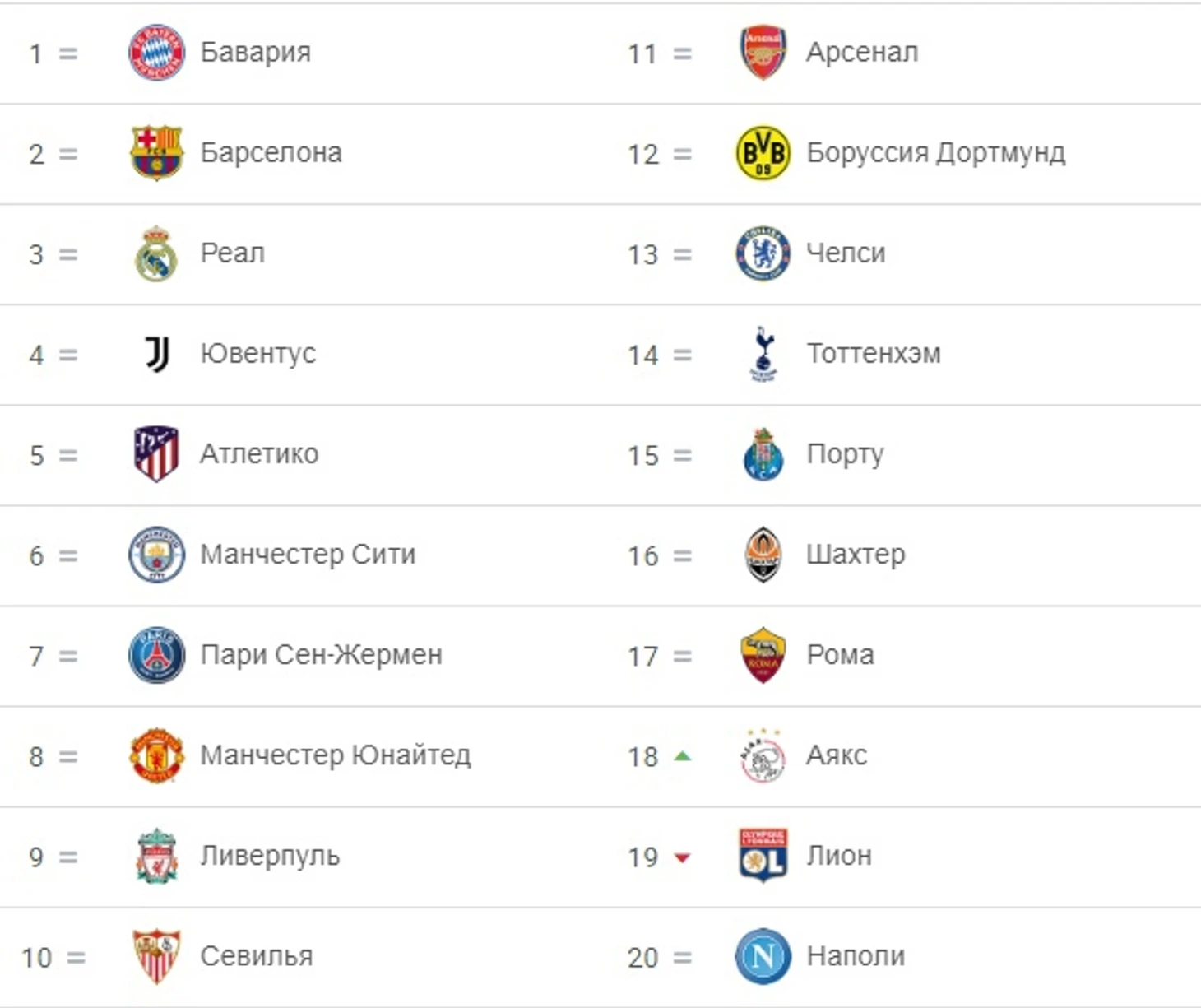Open the Реал team link
The image size is (1201, 1008).
(233, 253)
